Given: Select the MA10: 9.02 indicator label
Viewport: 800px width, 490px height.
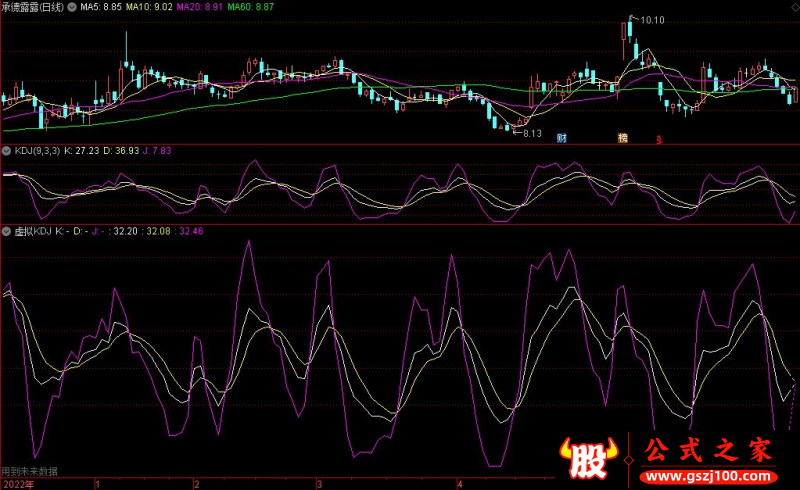Looking at the screenshot, I should (x=151, y=6).
